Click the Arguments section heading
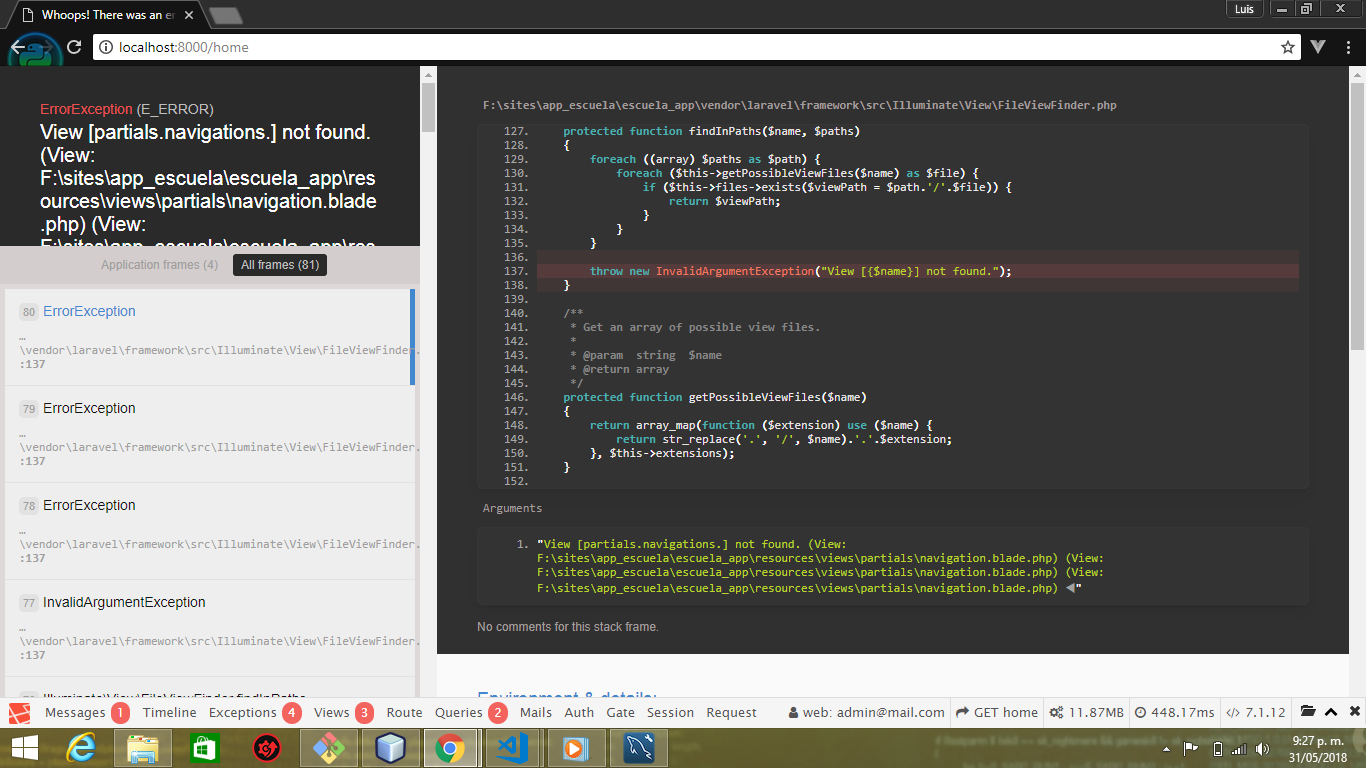Screen dimensions: 1366x768 [x=512, y=508]
